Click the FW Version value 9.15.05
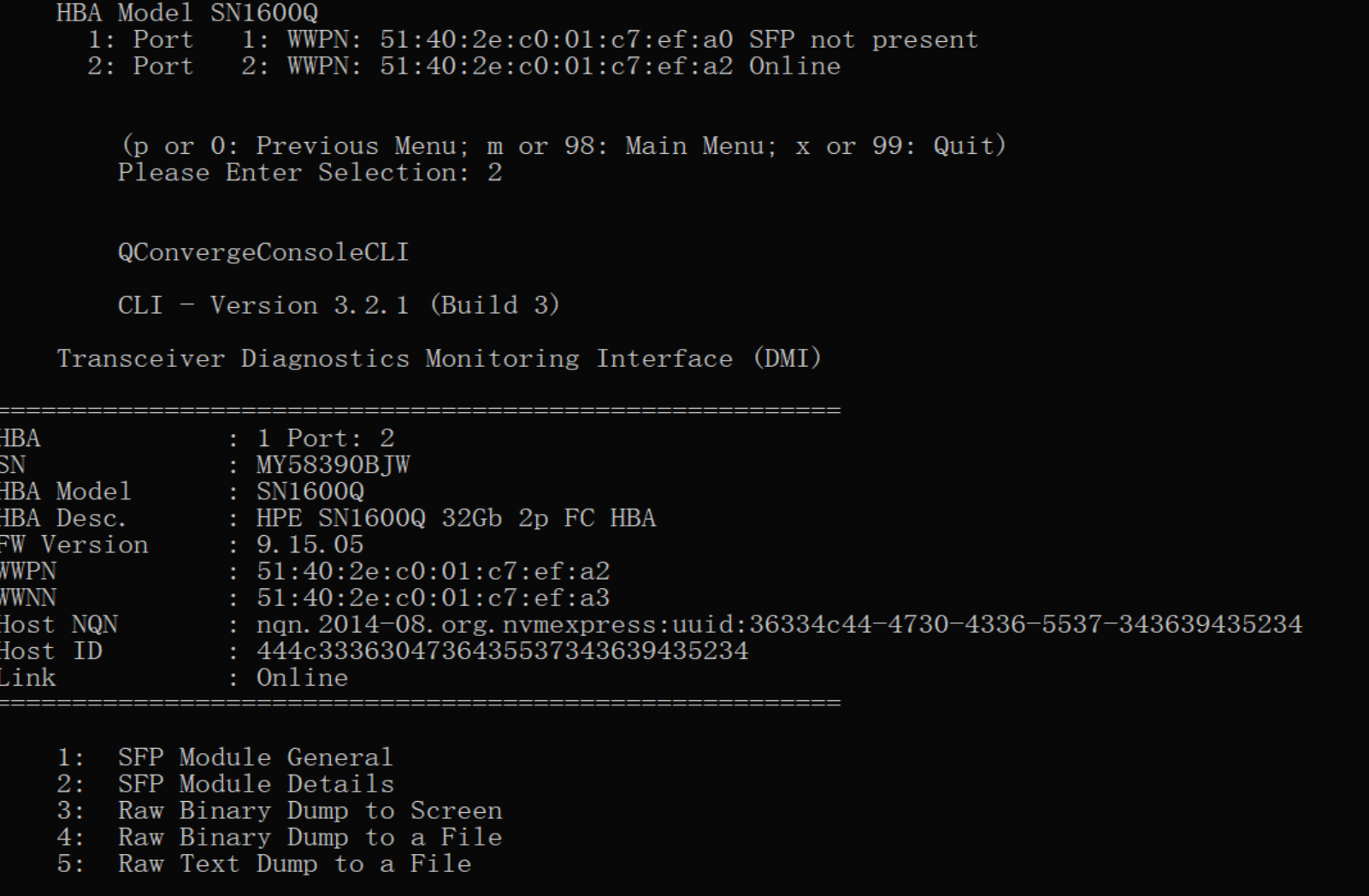 (310, 545)
